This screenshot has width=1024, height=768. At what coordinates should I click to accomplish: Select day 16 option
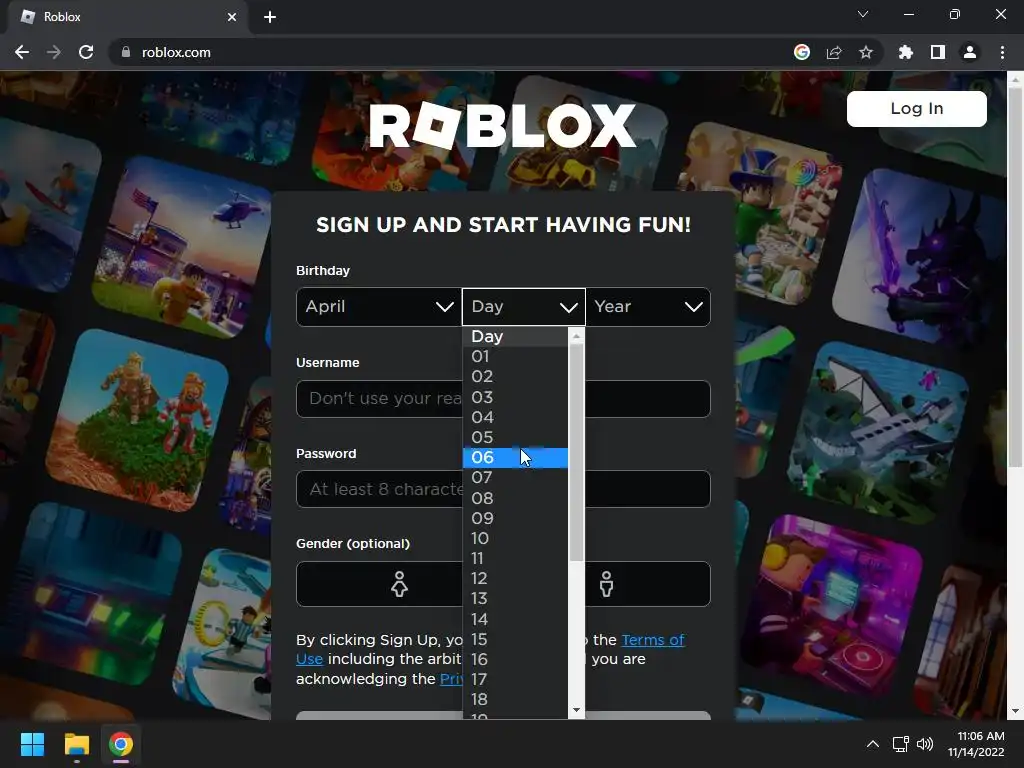(x=515, y=660)
